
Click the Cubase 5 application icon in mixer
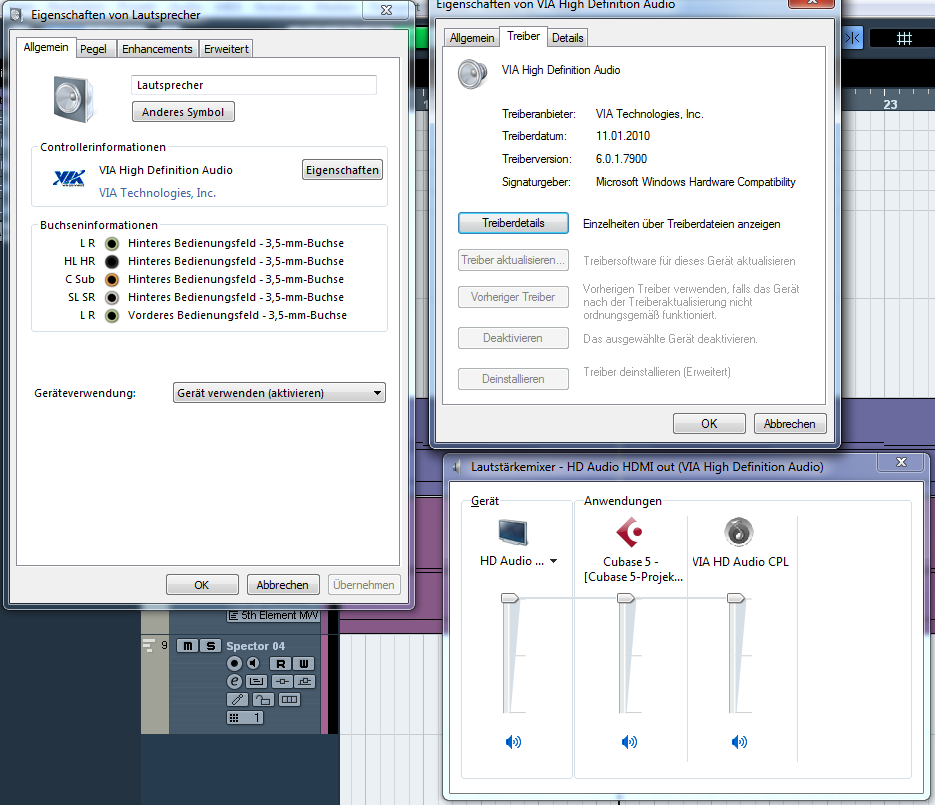[629, 532]
